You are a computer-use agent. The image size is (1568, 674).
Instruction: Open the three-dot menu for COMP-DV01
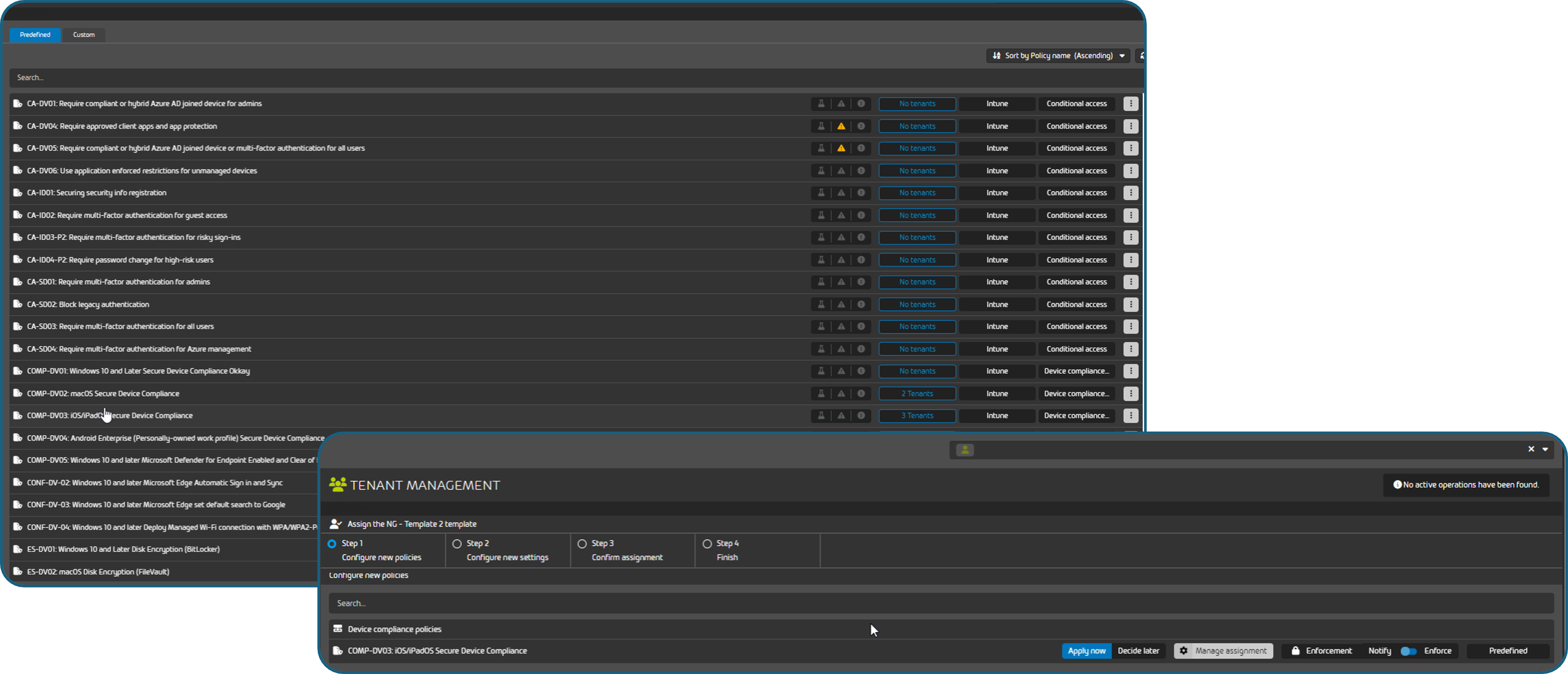tap(1130, 371)
